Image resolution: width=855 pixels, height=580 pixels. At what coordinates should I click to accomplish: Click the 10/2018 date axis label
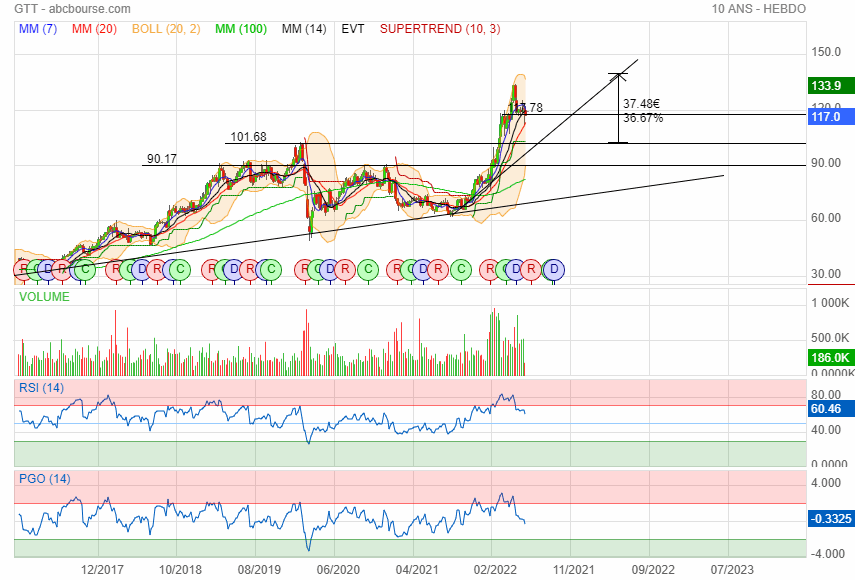180,570
